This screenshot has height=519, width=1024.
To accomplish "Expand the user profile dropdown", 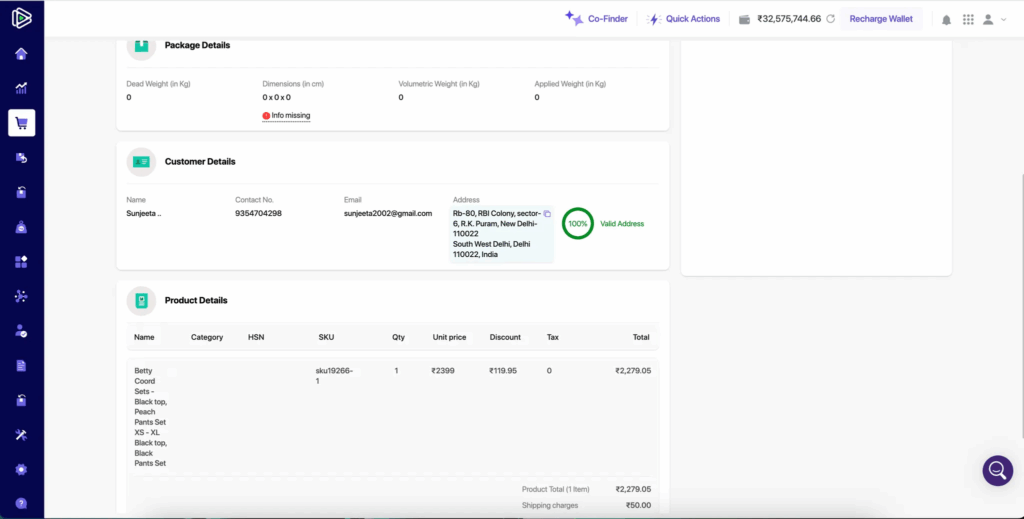I will pos(994,19).
